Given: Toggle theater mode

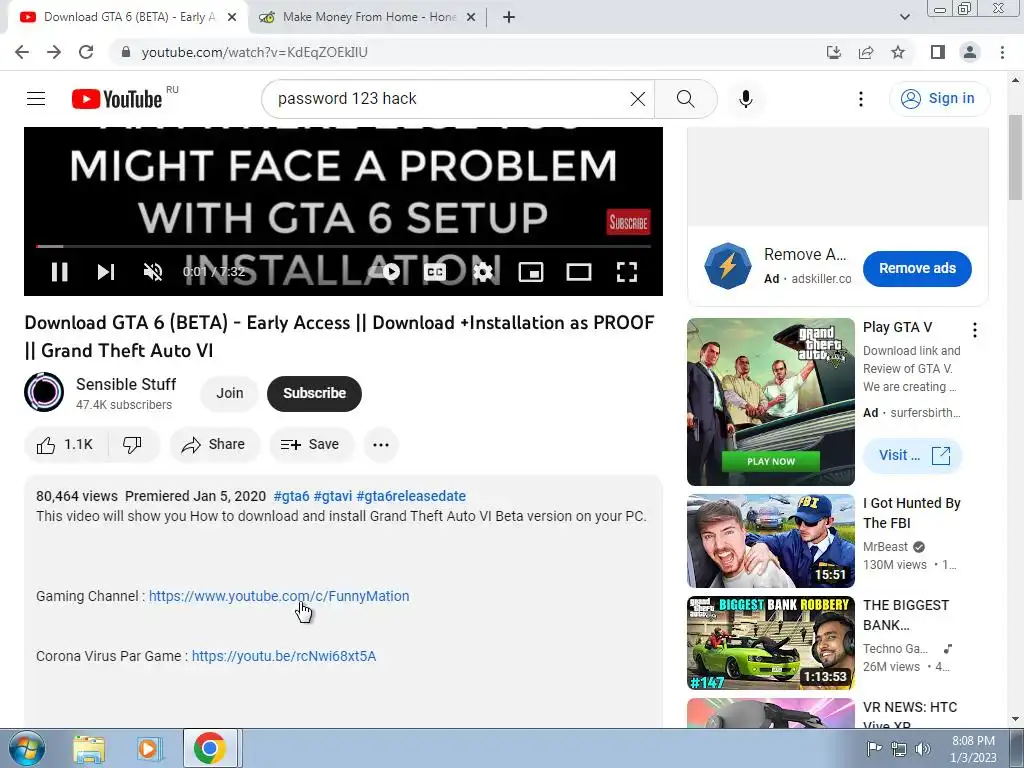Looking at the screenshot, I should point(579,271).
